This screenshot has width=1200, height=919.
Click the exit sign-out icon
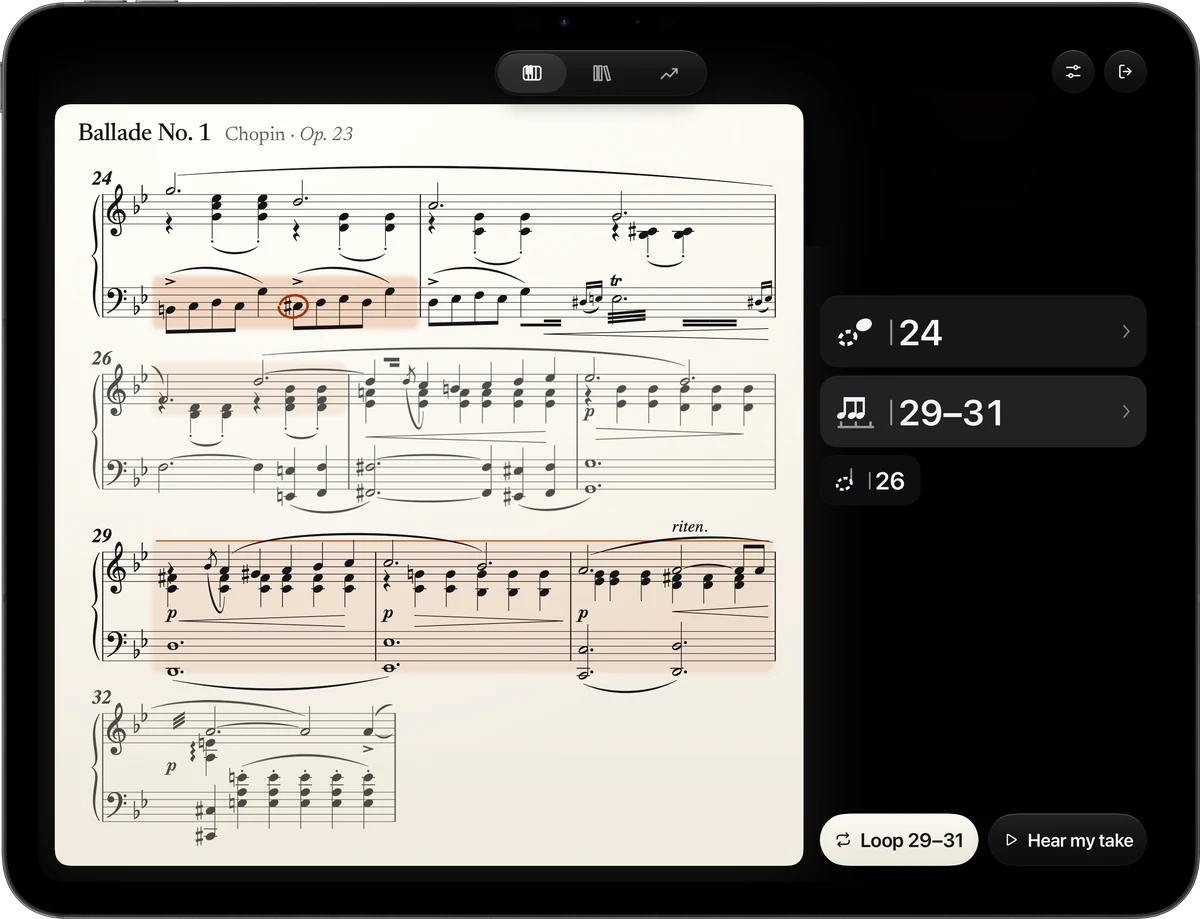[x=1125, y=72]
